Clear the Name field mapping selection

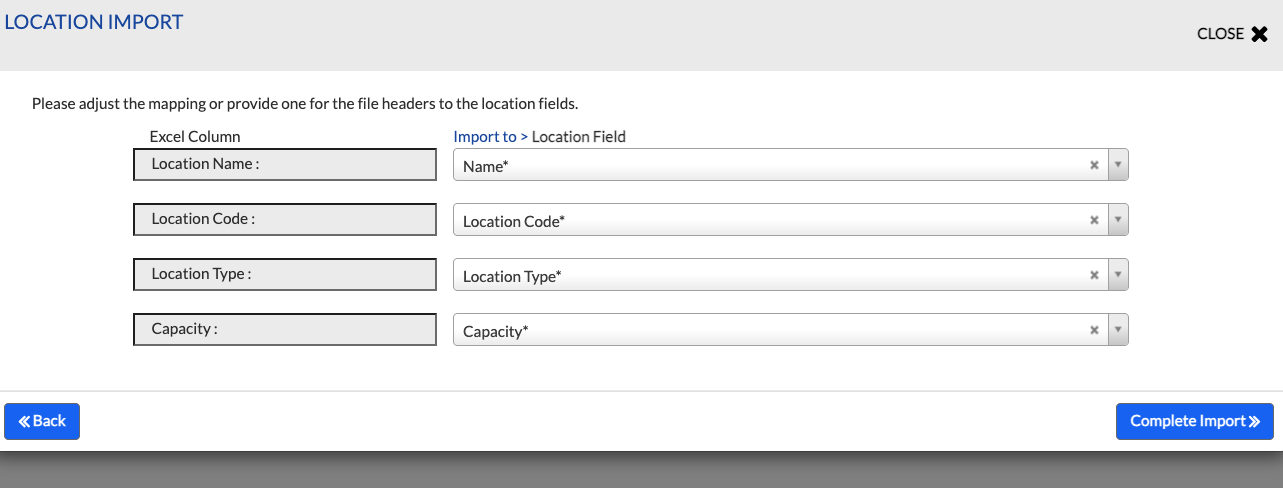(x=1094, y=166)
